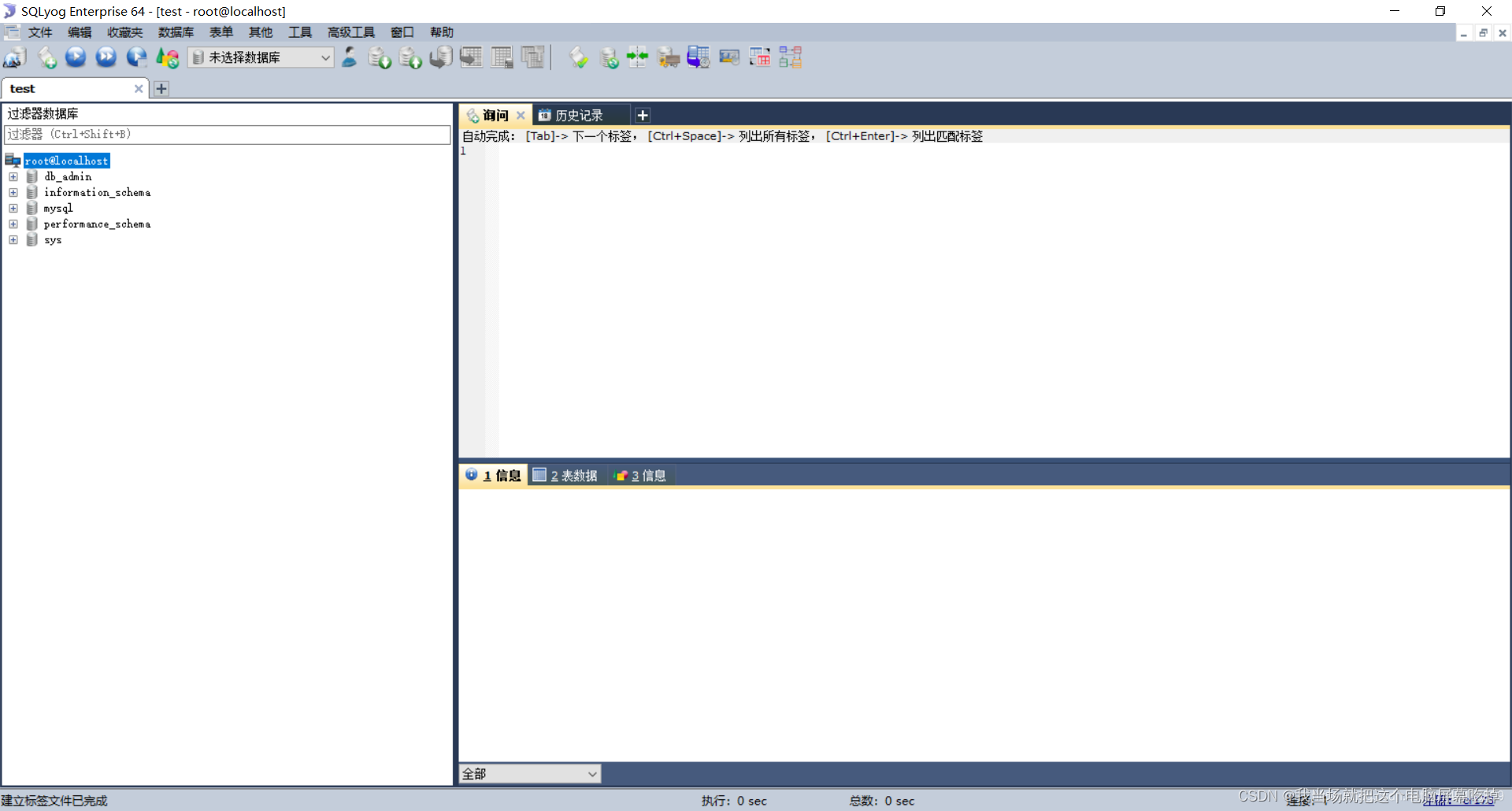Open the 高级工具 menu
1512x811 pixels.
pyautogui.click(x=351, y=32)
